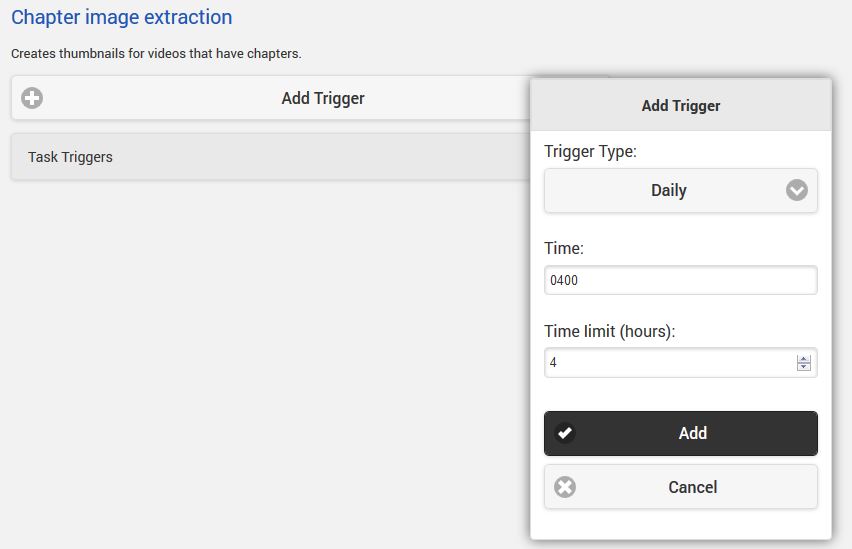Click the Chapter image extraction heading
This screenshot has width=852, height=549.
click(121, 17)
